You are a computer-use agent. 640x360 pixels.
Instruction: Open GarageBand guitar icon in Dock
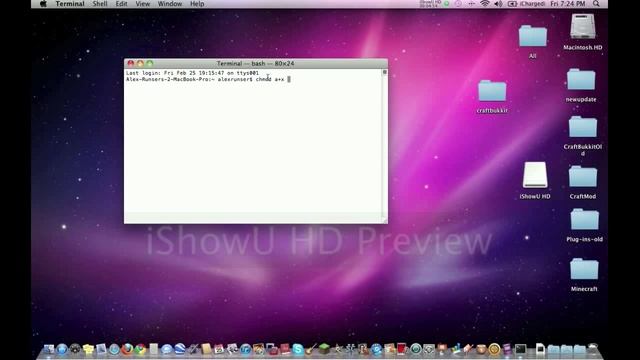[x=311, y=349]
